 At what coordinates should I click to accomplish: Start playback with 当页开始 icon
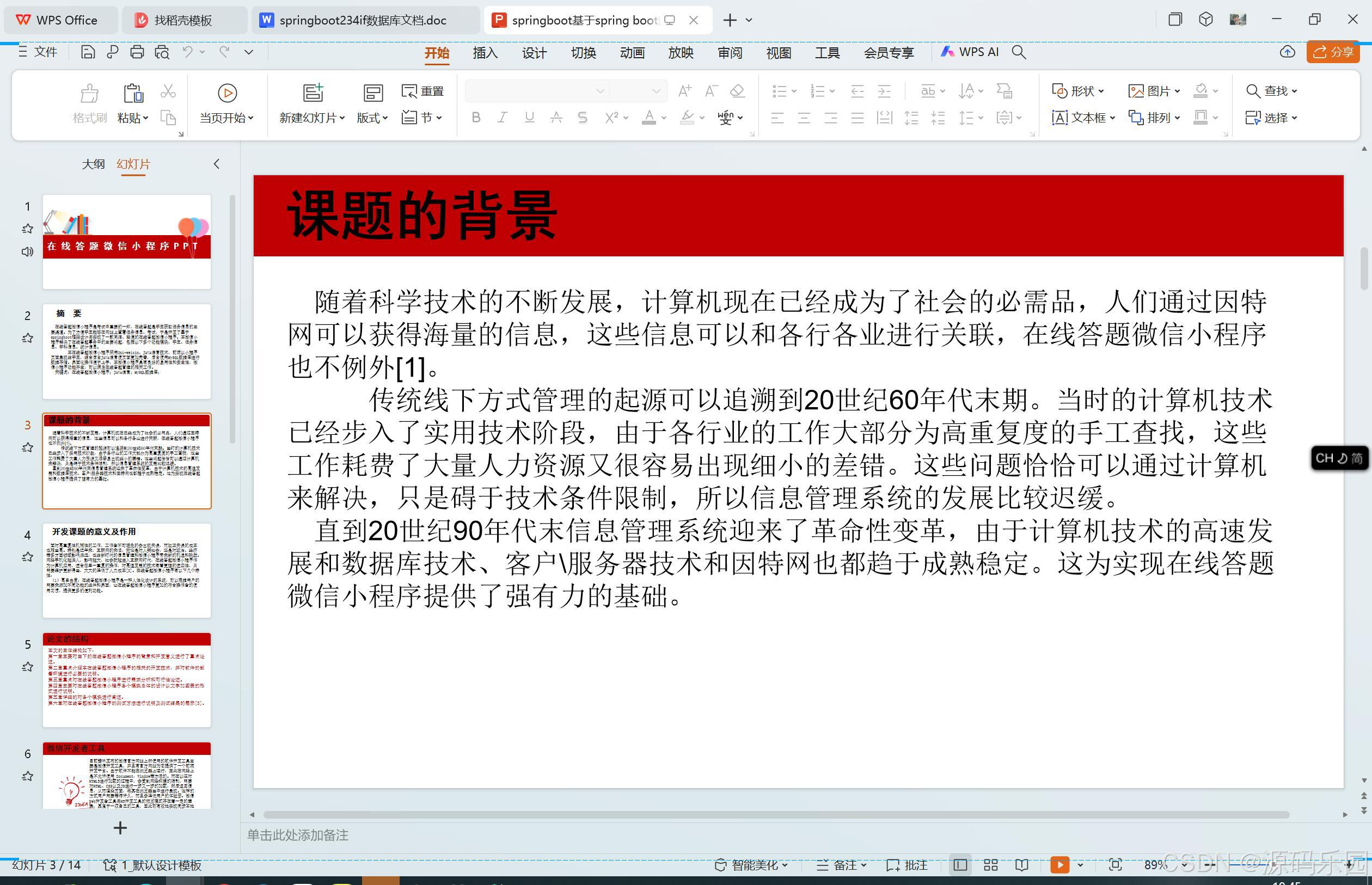[x=226, y=93]
